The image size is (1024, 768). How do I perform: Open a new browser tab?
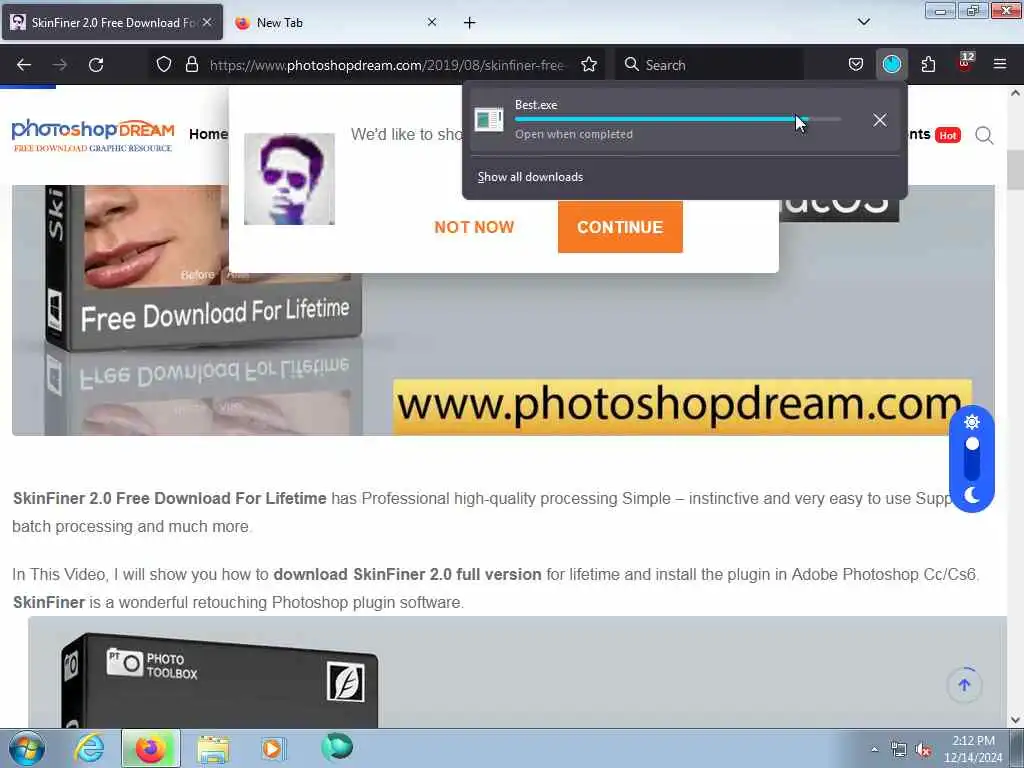pyautogui.click(x=470, y=23)
